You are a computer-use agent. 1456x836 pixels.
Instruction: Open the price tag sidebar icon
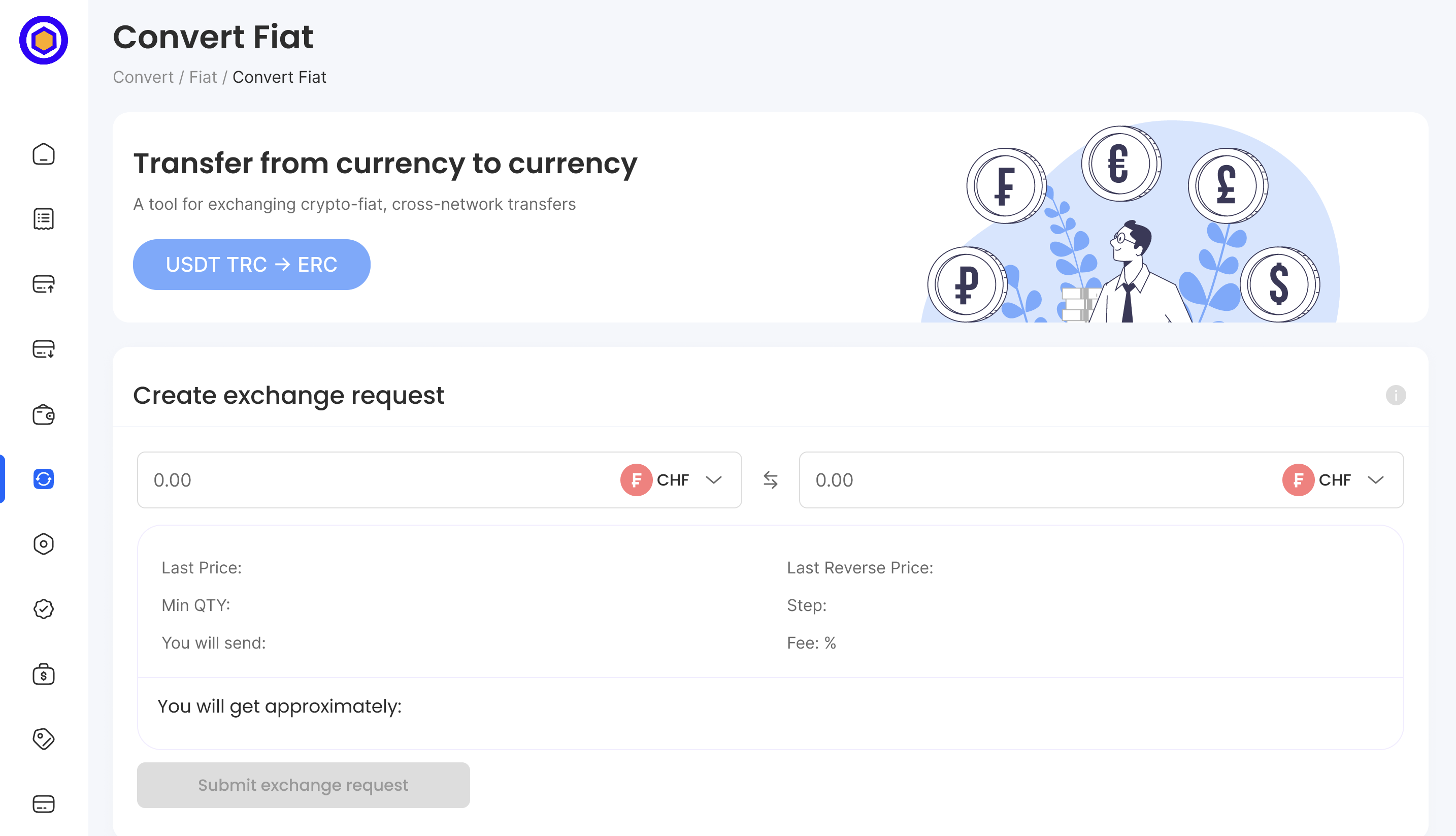click(44, 739)
